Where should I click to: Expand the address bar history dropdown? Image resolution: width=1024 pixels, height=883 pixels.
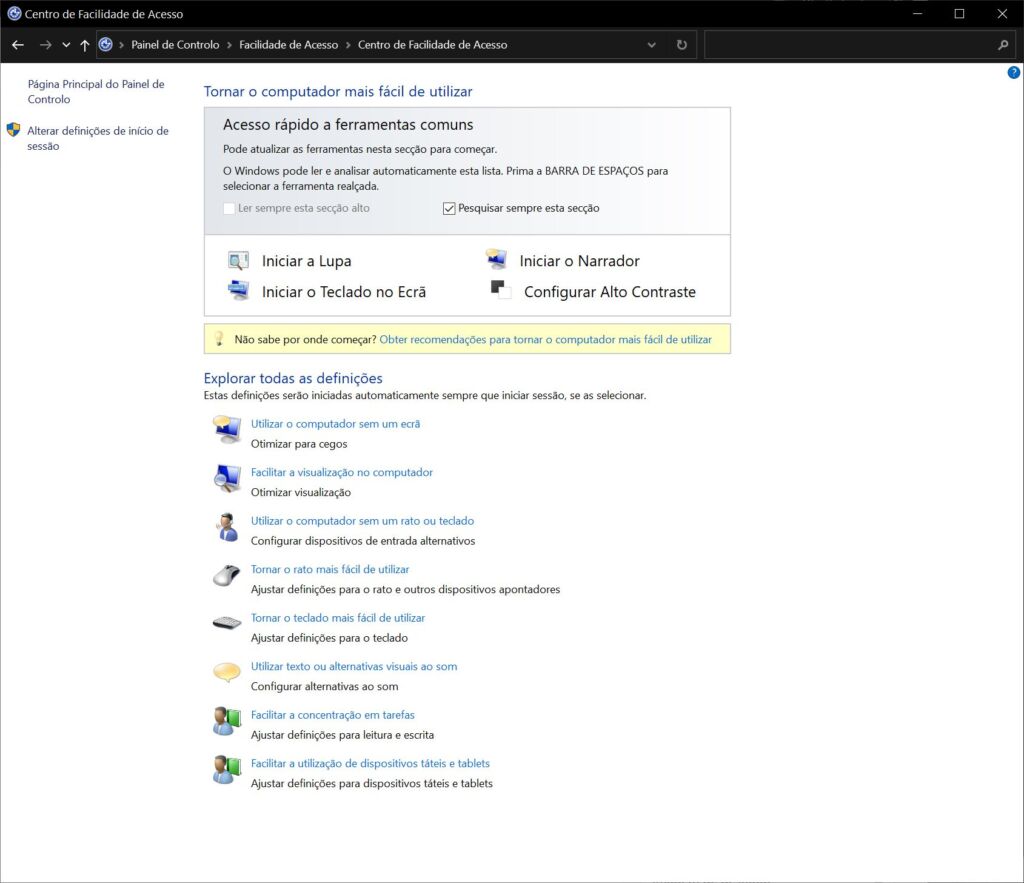[x=651, y=45]
